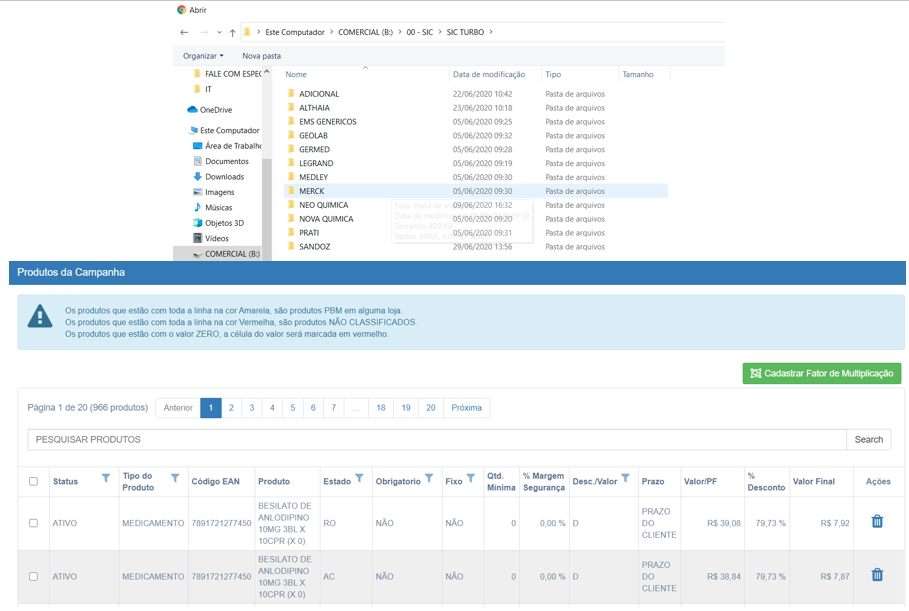Click Cadastrar Fator de Multiplicação button
Image resolution: width=909 pixels, height=611 pixels.
pos(821,373)
